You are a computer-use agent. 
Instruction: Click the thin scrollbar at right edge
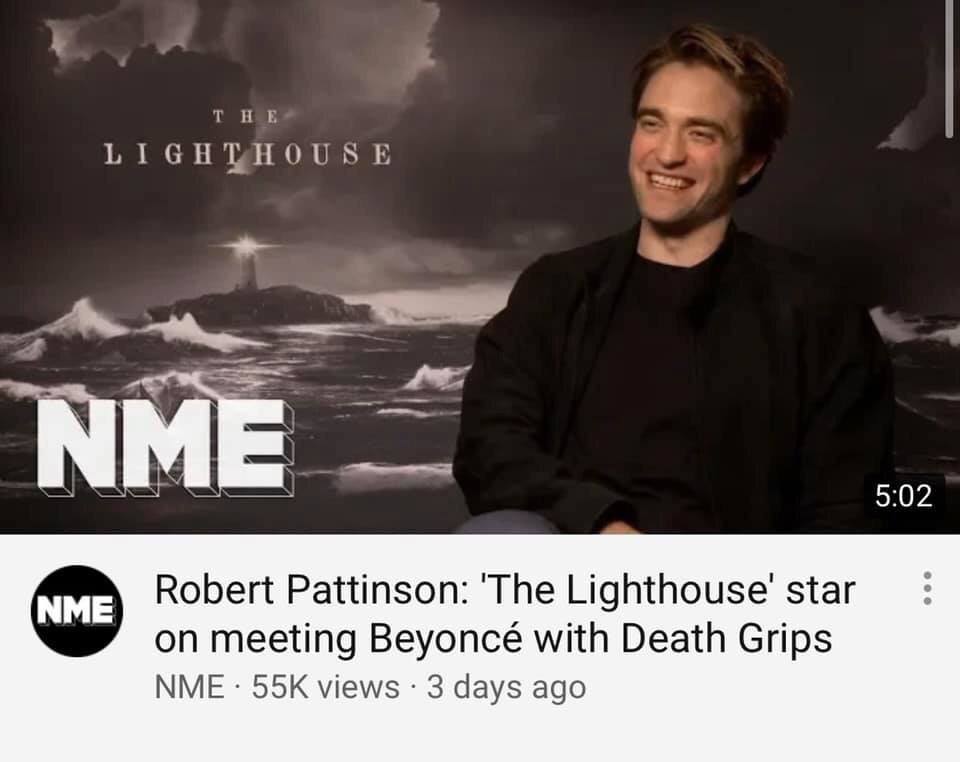pyautogui.click(x=948, y=67)
